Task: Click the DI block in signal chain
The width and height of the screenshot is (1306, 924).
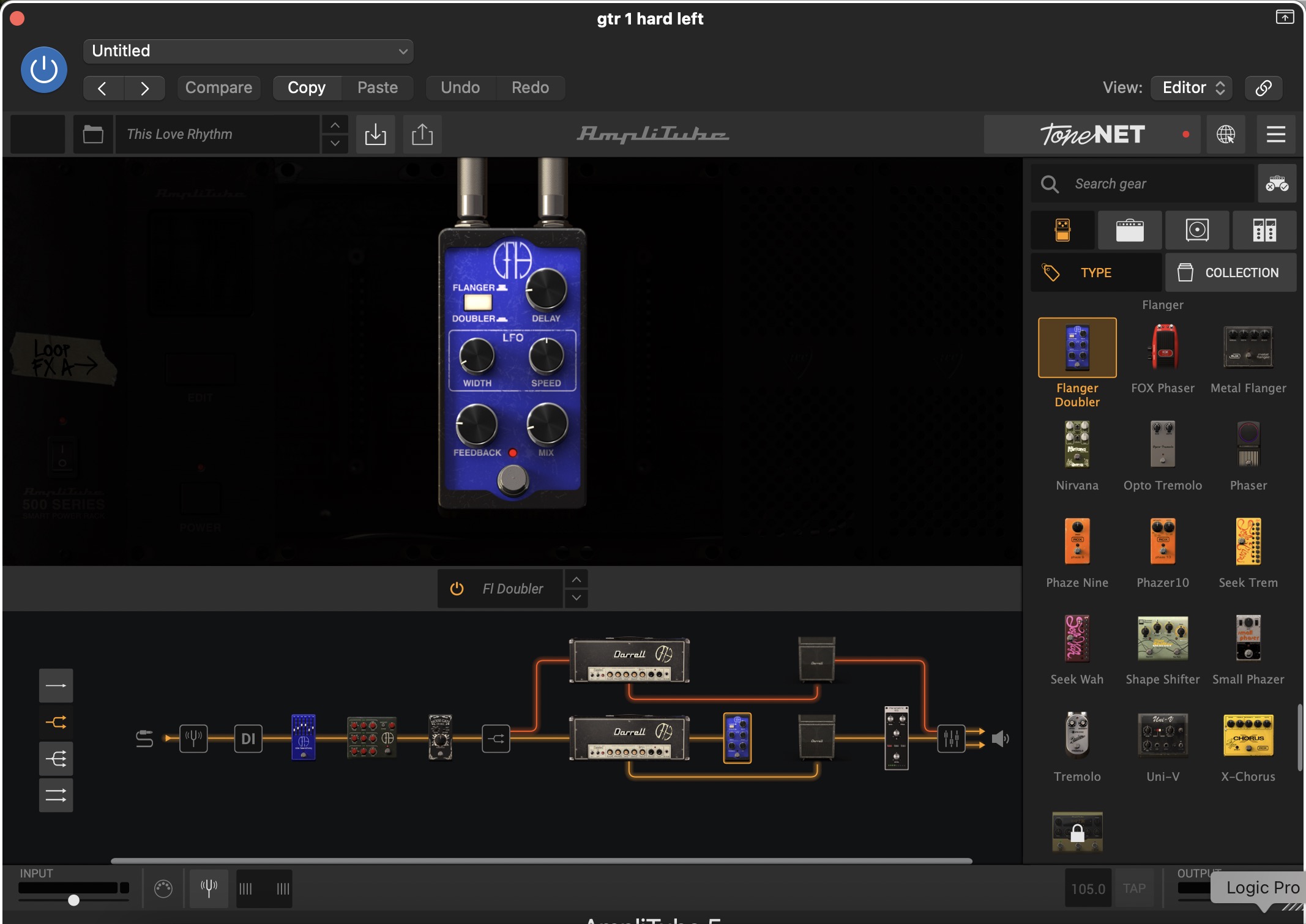Action: 248,739
